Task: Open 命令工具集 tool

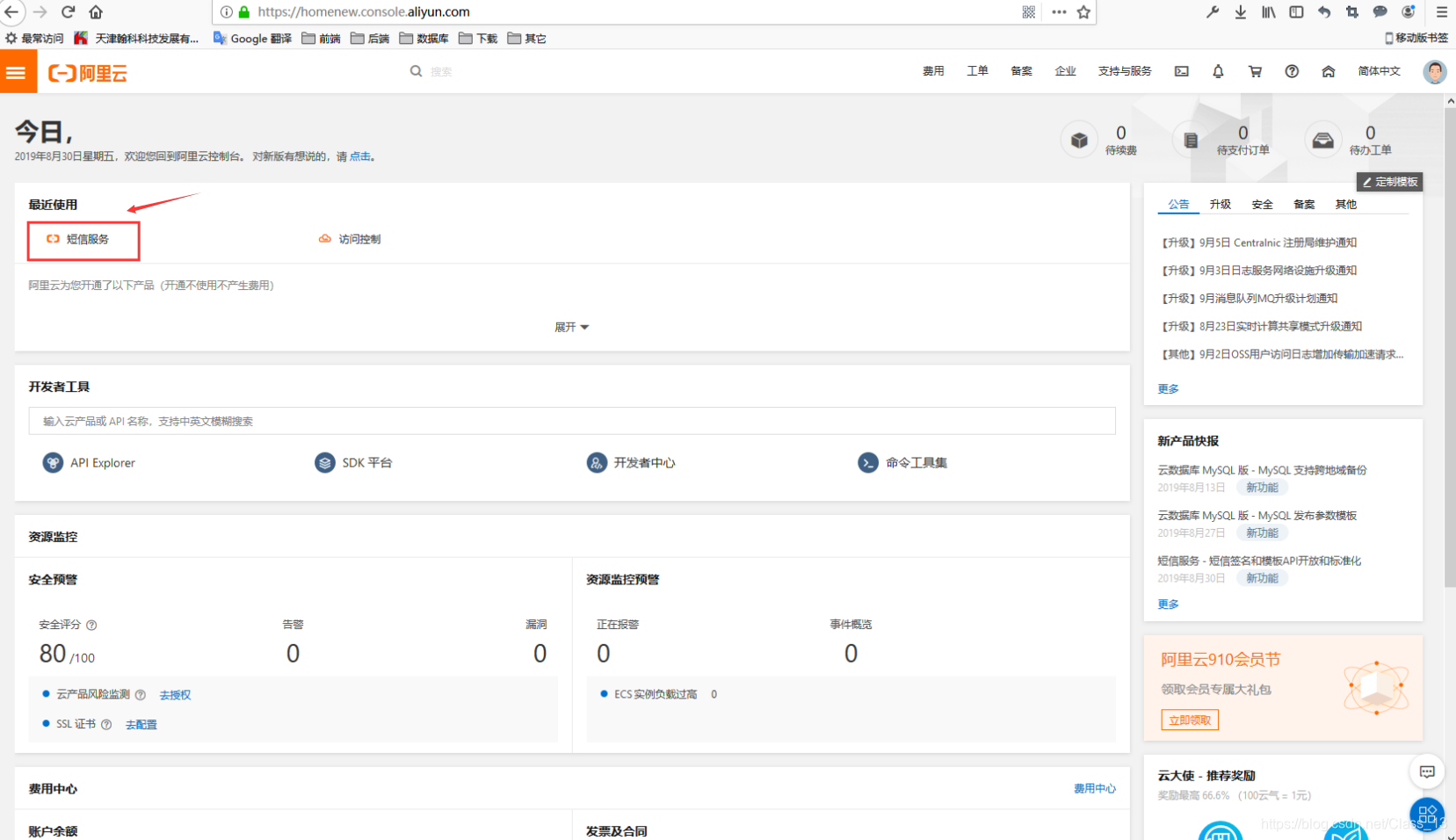Action: coord(902,462)
